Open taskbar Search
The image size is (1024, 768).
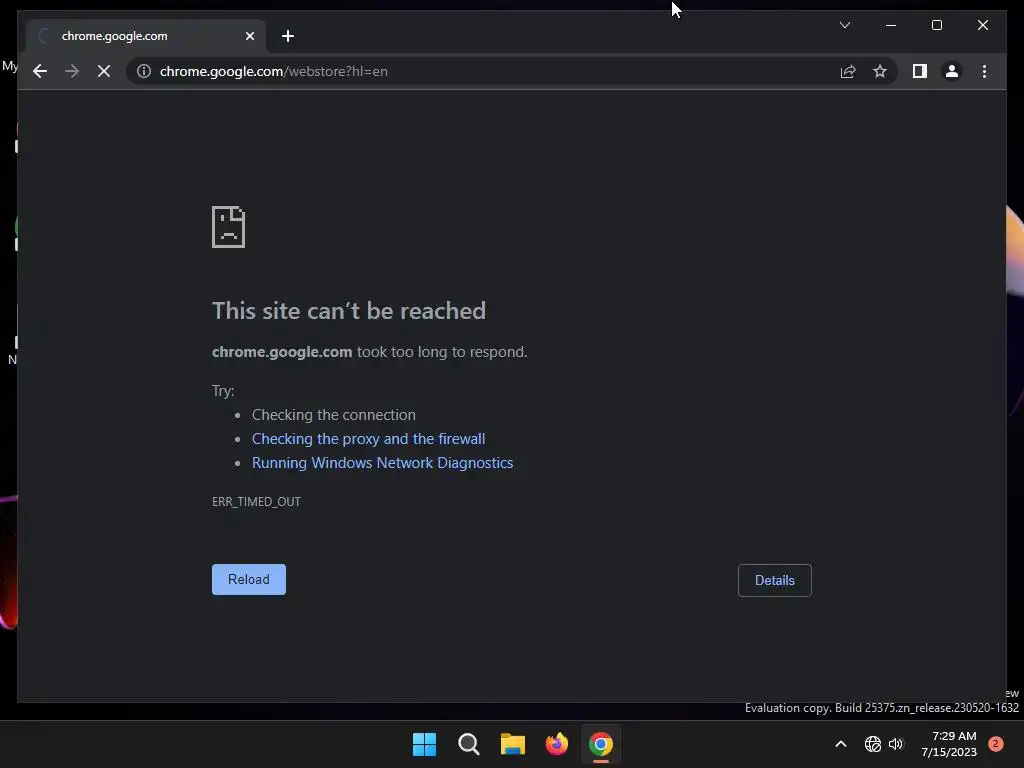click(x=468, y=744)
